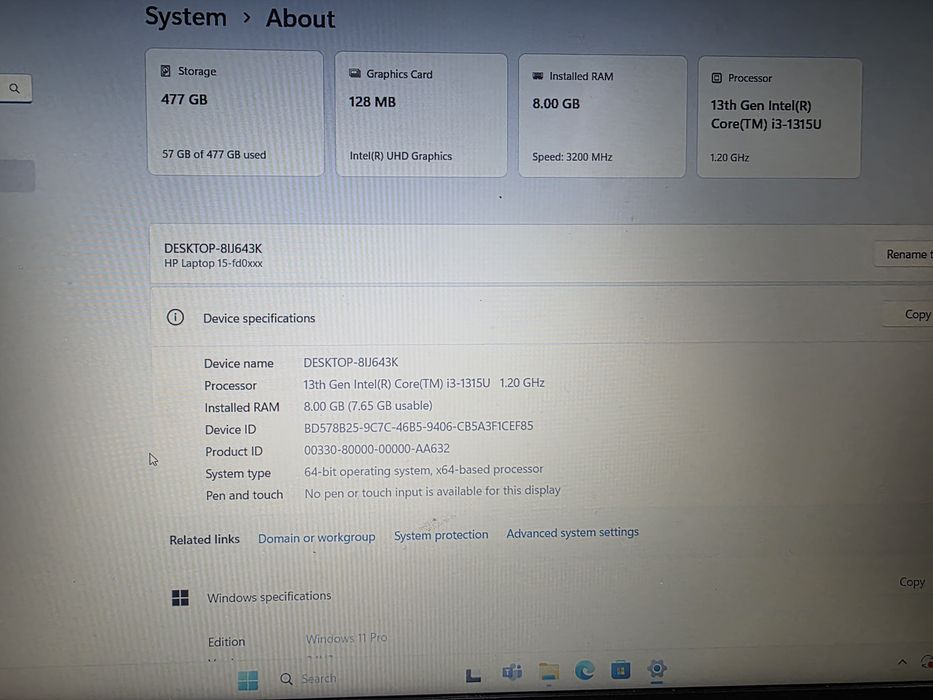Open Settings gear on the taskbar
933x700 pixels.
[657, 669]
